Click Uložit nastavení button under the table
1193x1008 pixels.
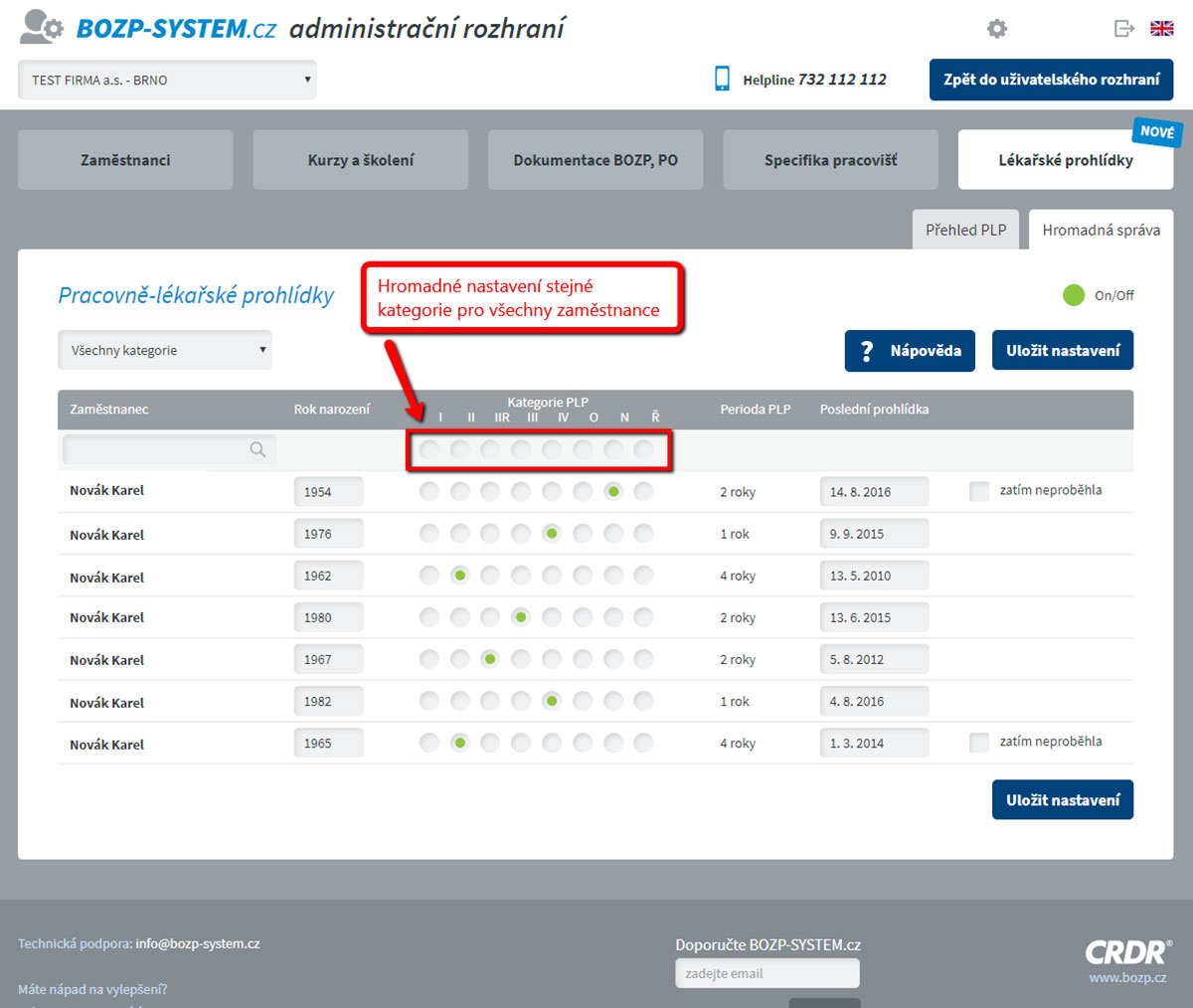(1063, 800)
